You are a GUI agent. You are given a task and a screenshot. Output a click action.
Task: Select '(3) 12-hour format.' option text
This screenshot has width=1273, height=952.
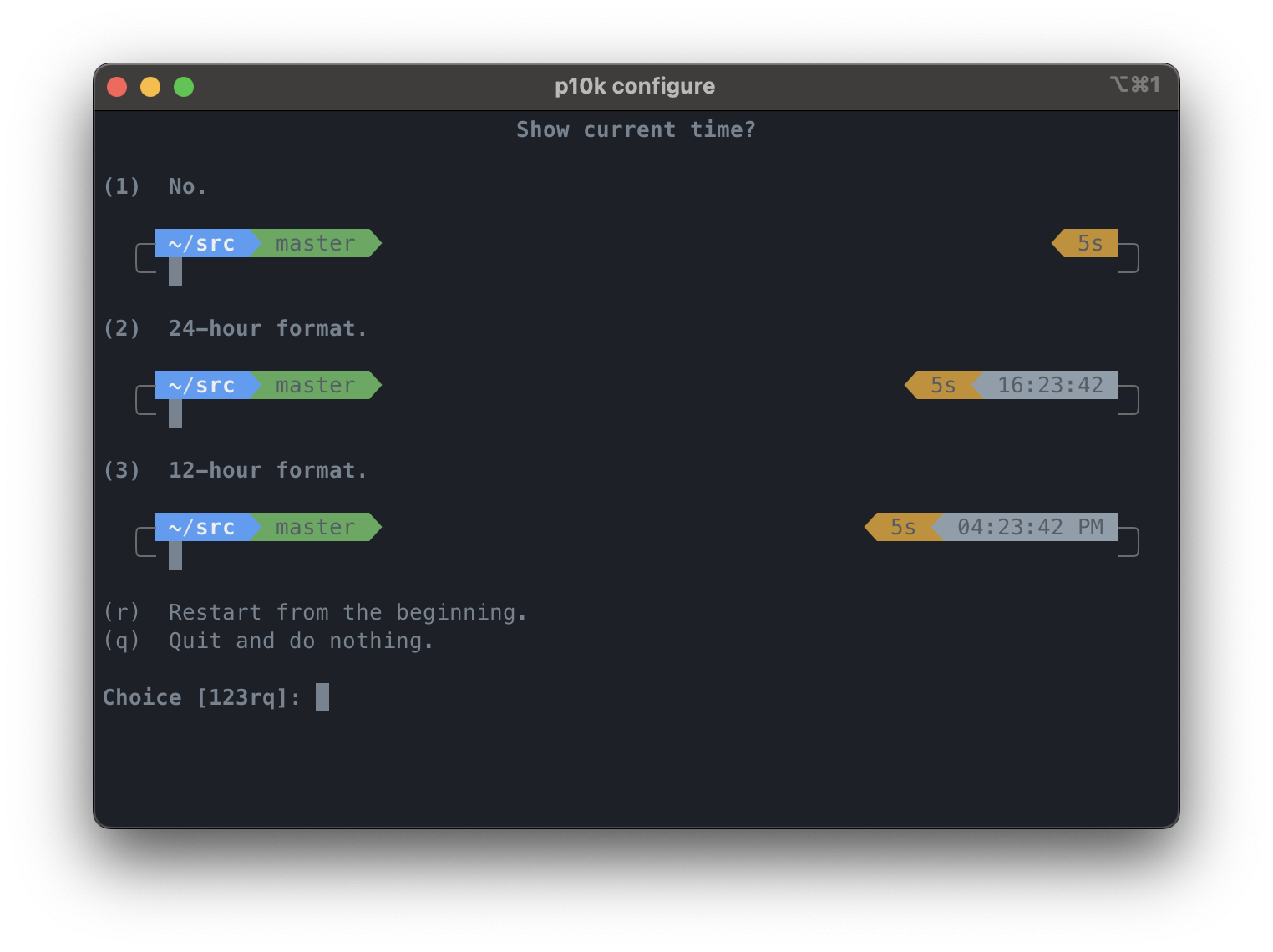pos(235,470)
